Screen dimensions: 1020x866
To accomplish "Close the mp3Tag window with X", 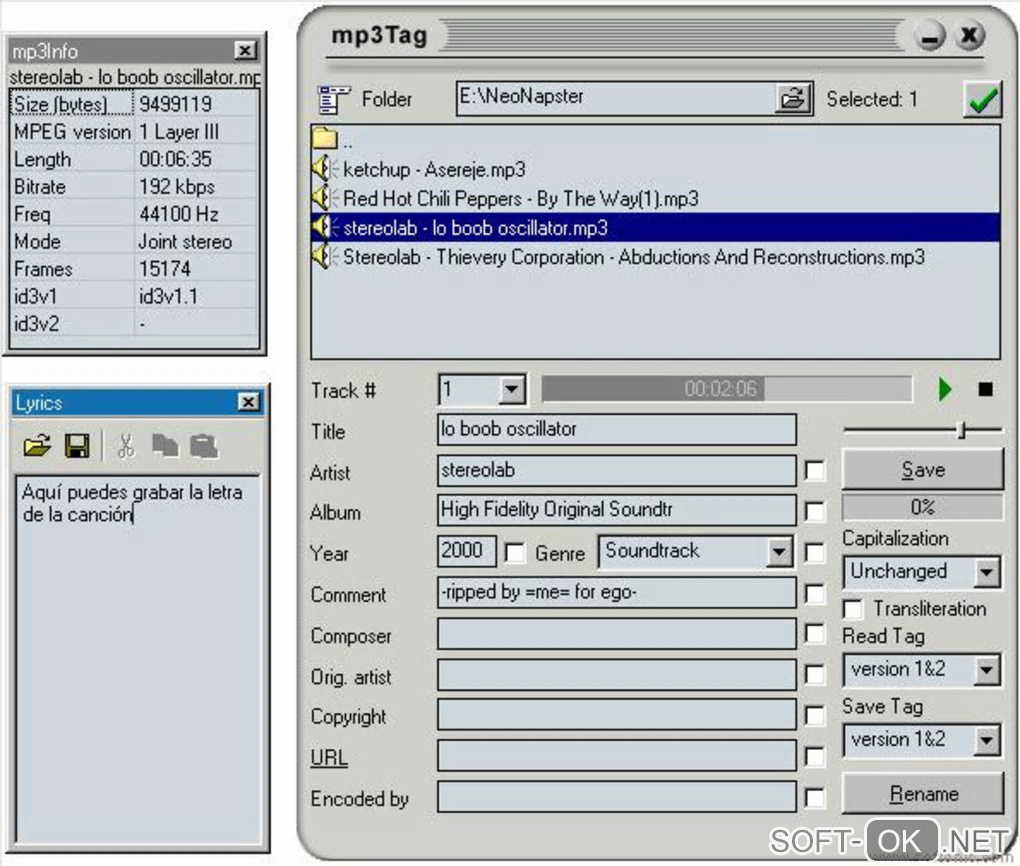I will (969, 35).
